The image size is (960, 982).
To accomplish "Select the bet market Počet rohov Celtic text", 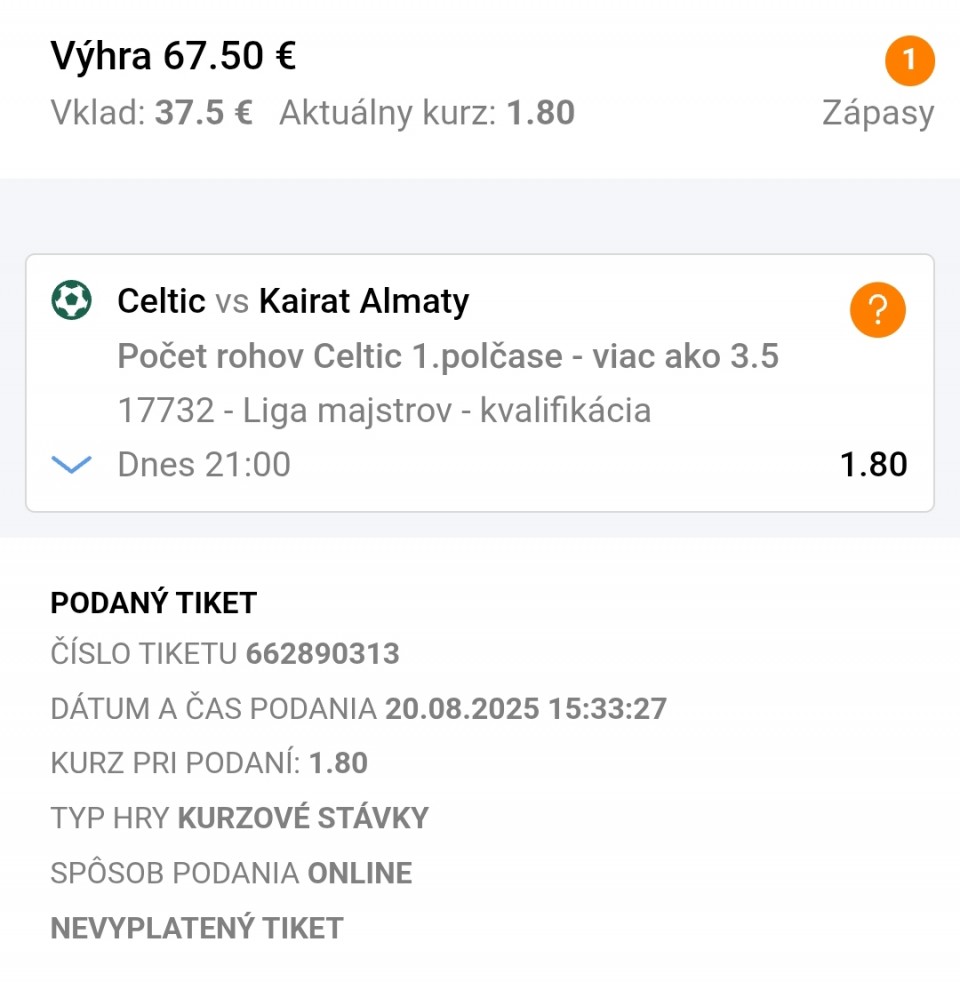I will 448,356.
